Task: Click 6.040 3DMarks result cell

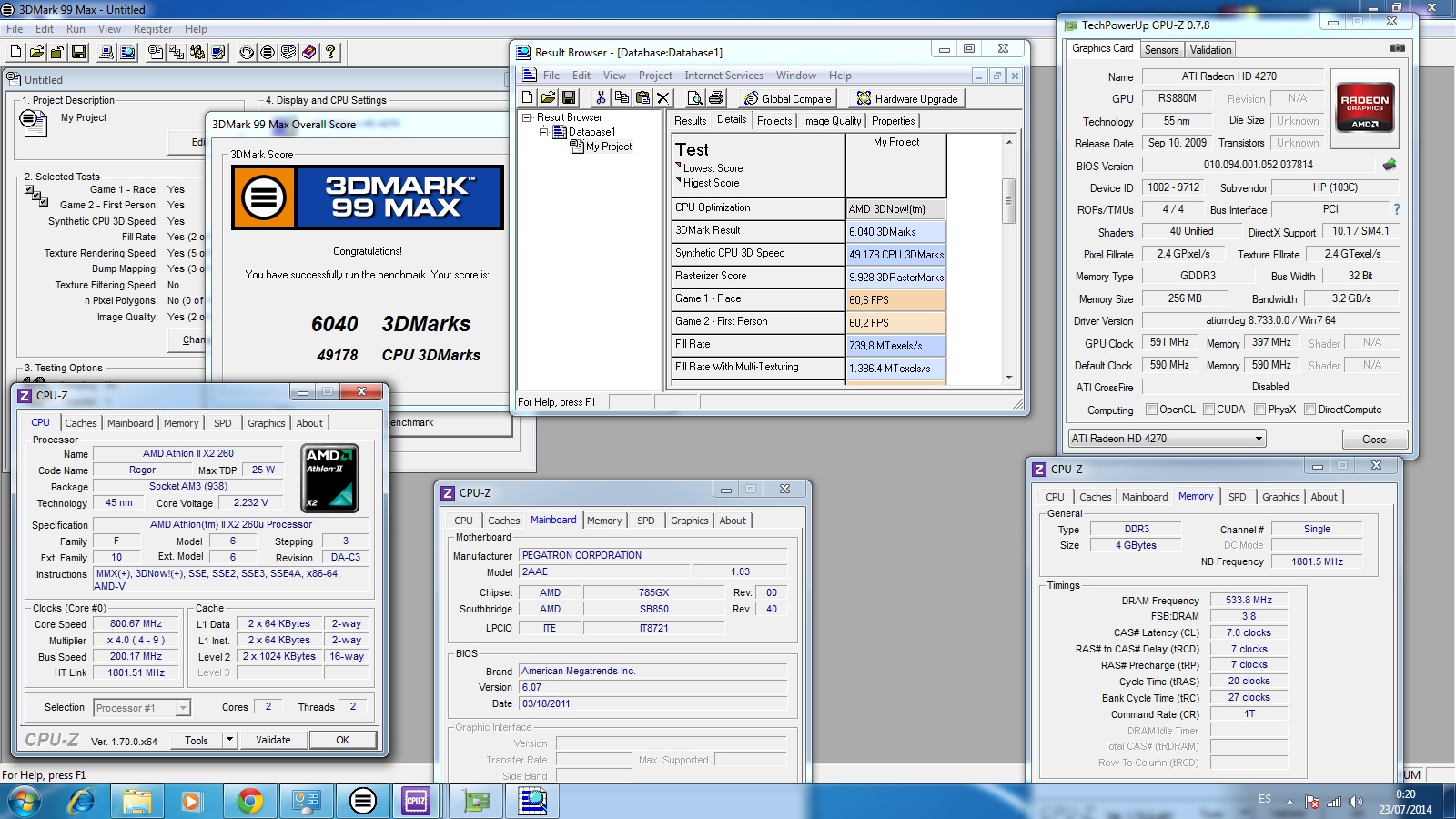Action: pyautogui.click(x=896, y=232)
